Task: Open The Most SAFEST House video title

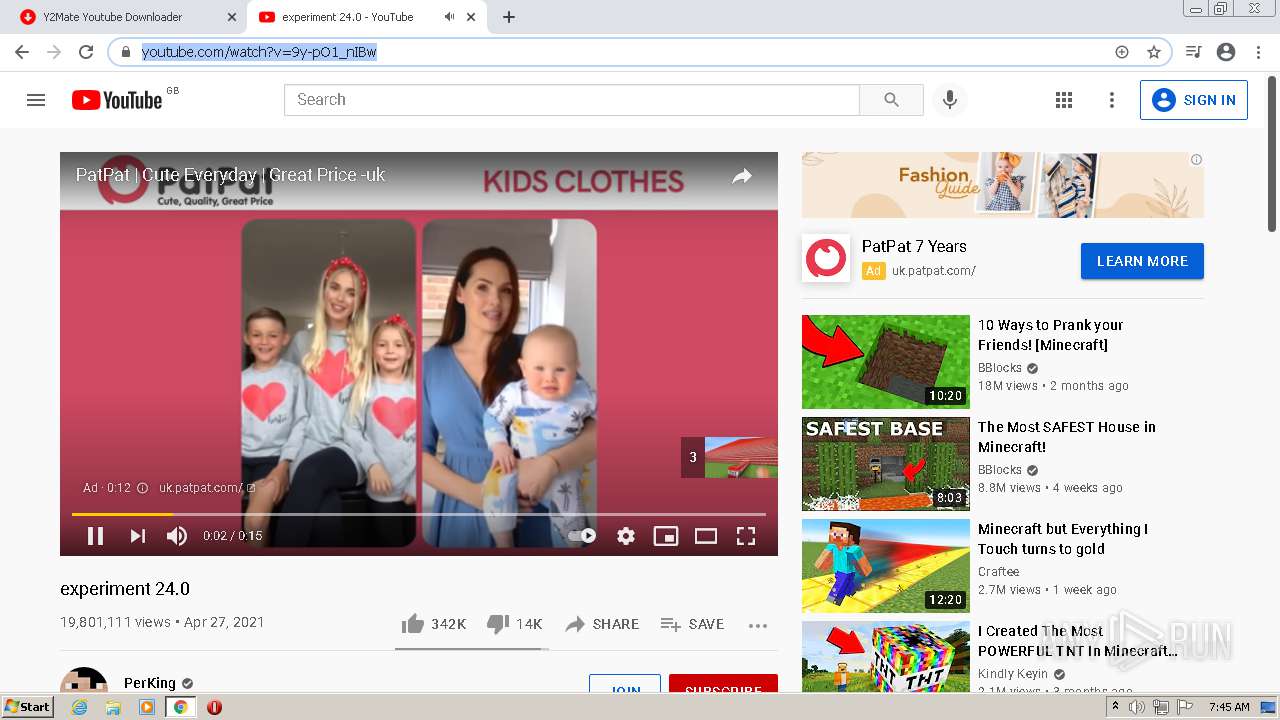Action: (1067, 437)
